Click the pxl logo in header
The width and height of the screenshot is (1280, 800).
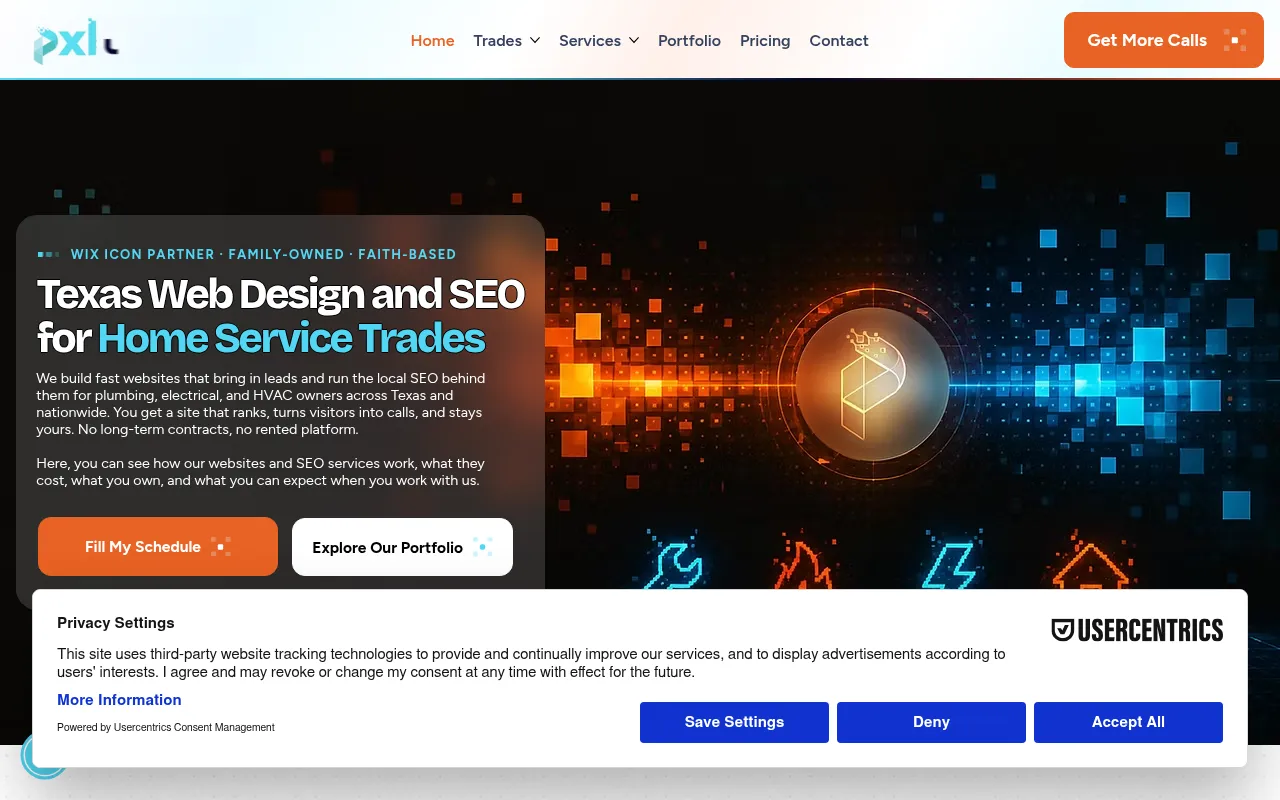click(x=76, y=41)
